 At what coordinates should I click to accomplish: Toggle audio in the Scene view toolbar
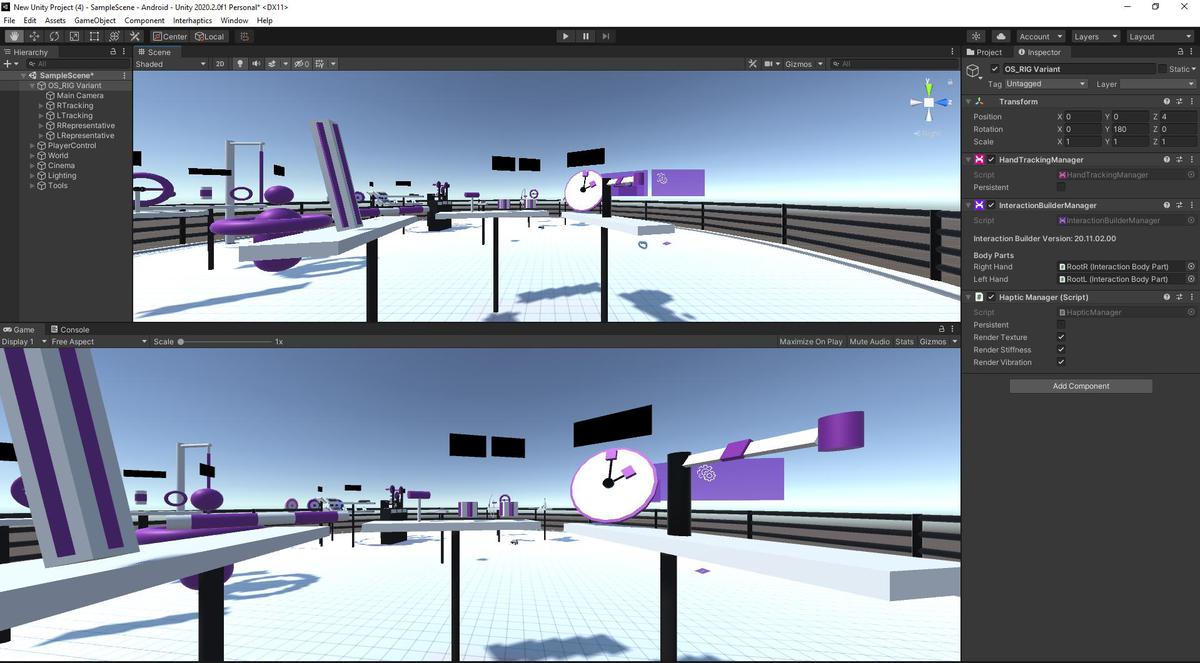click(x=255, y=63)
